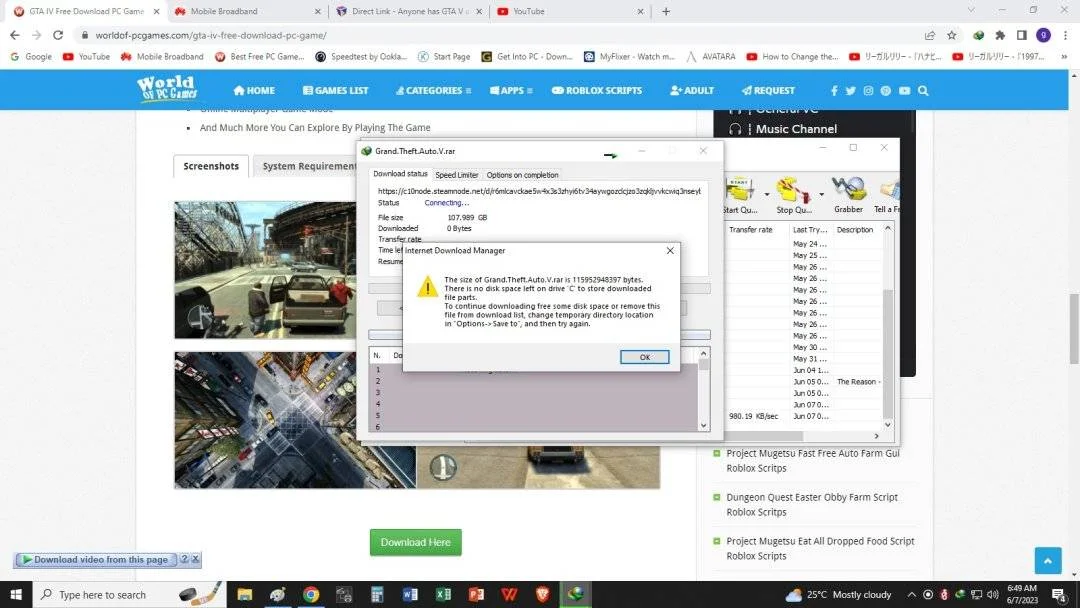Switch to Speed Limiter tab
The image size is (1080, 608).
(456, 175)
